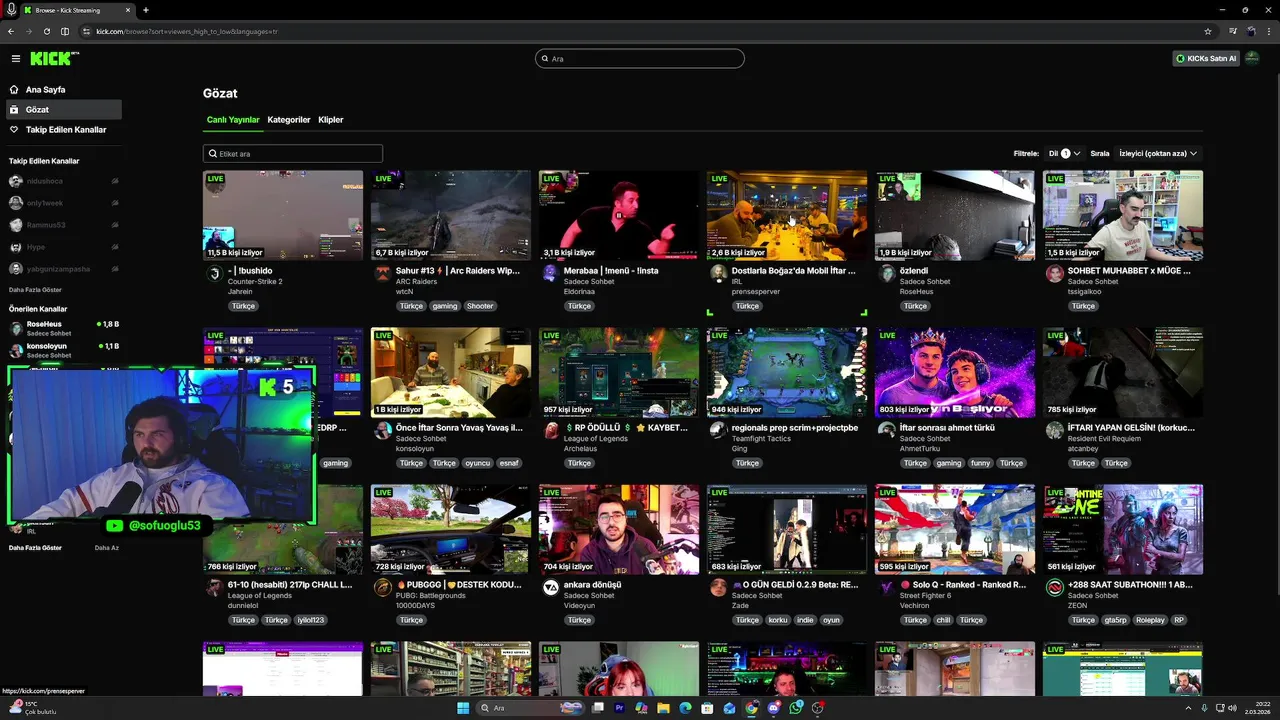Open the !bushido Counter-Strike 2 stream thumbnail

(283, 215)
